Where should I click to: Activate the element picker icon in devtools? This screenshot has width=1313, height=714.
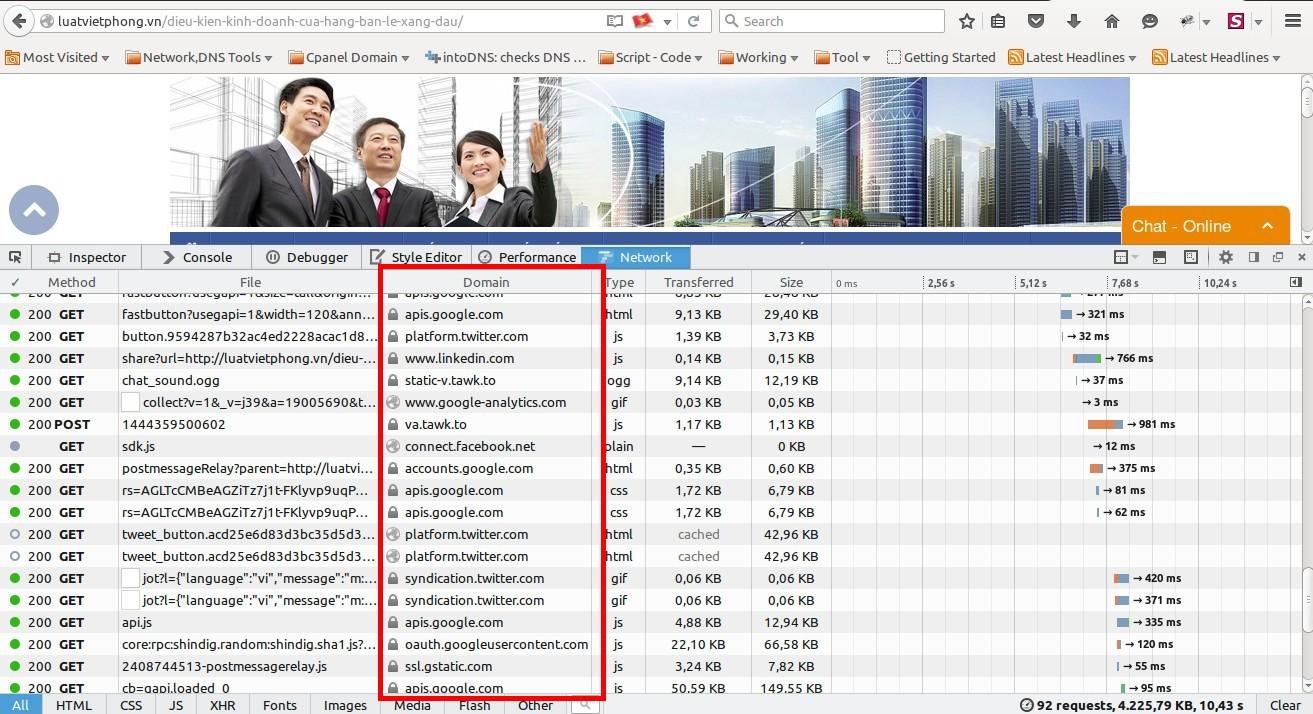[x=17, y=257]
